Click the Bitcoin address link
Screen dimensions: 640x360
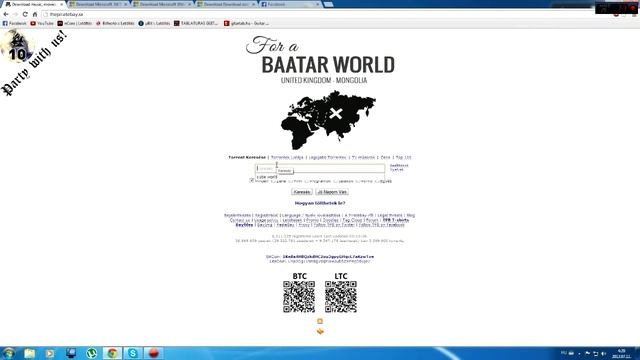point(328,257)
